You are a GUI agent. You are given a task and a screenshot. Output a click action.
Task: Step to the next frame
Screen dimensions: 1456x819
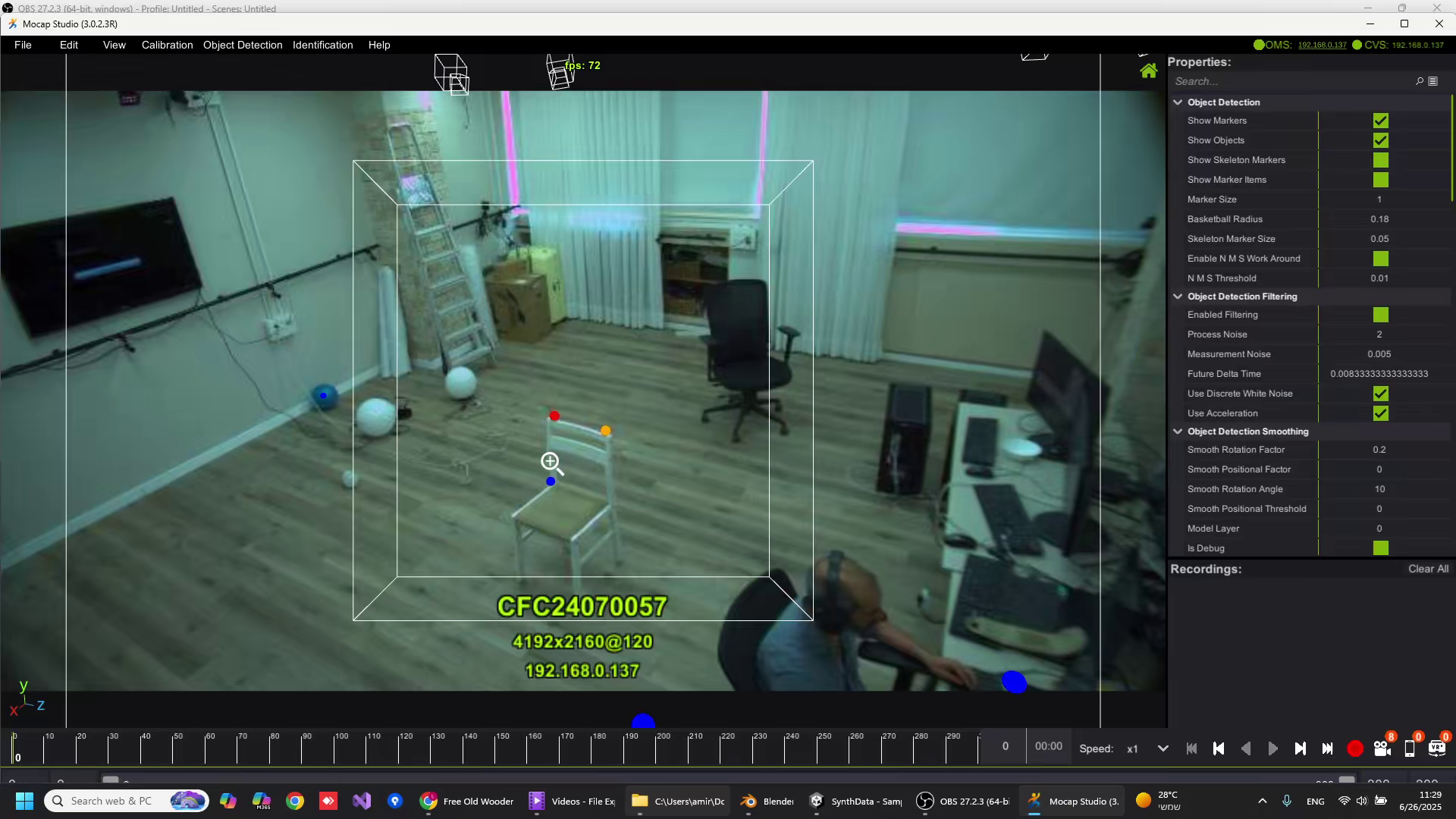1300,748
